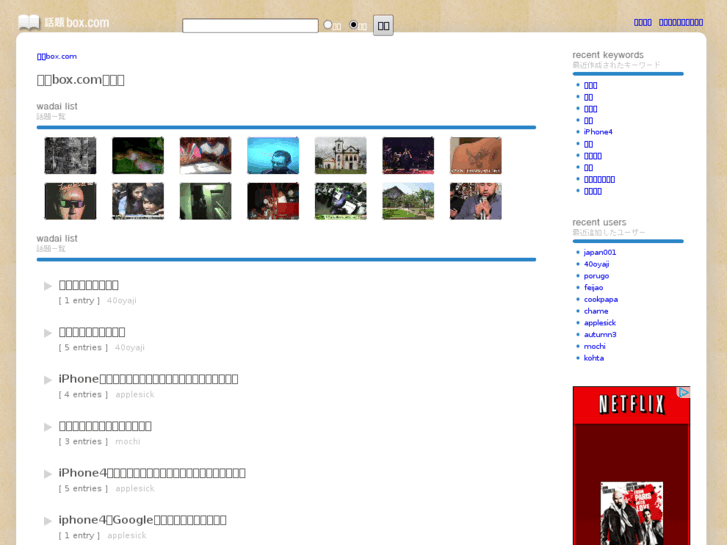
Task: Select the second, checked radio button beside search
Action: [x=353, y=25]
